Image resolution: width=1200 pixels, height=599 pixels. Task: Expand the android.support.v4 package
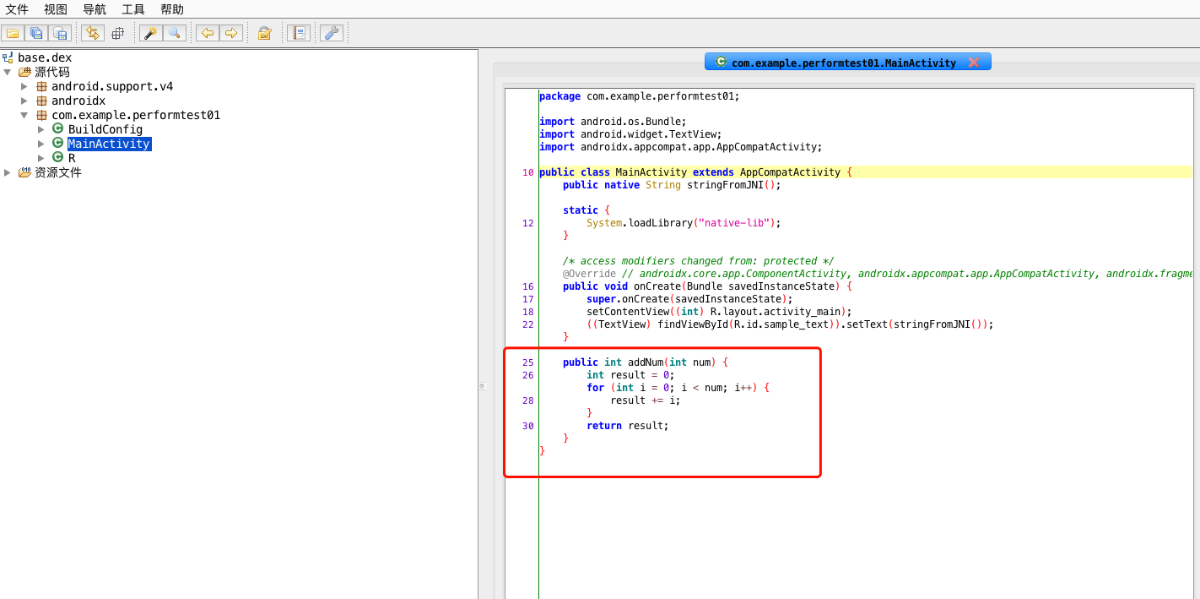24,86
